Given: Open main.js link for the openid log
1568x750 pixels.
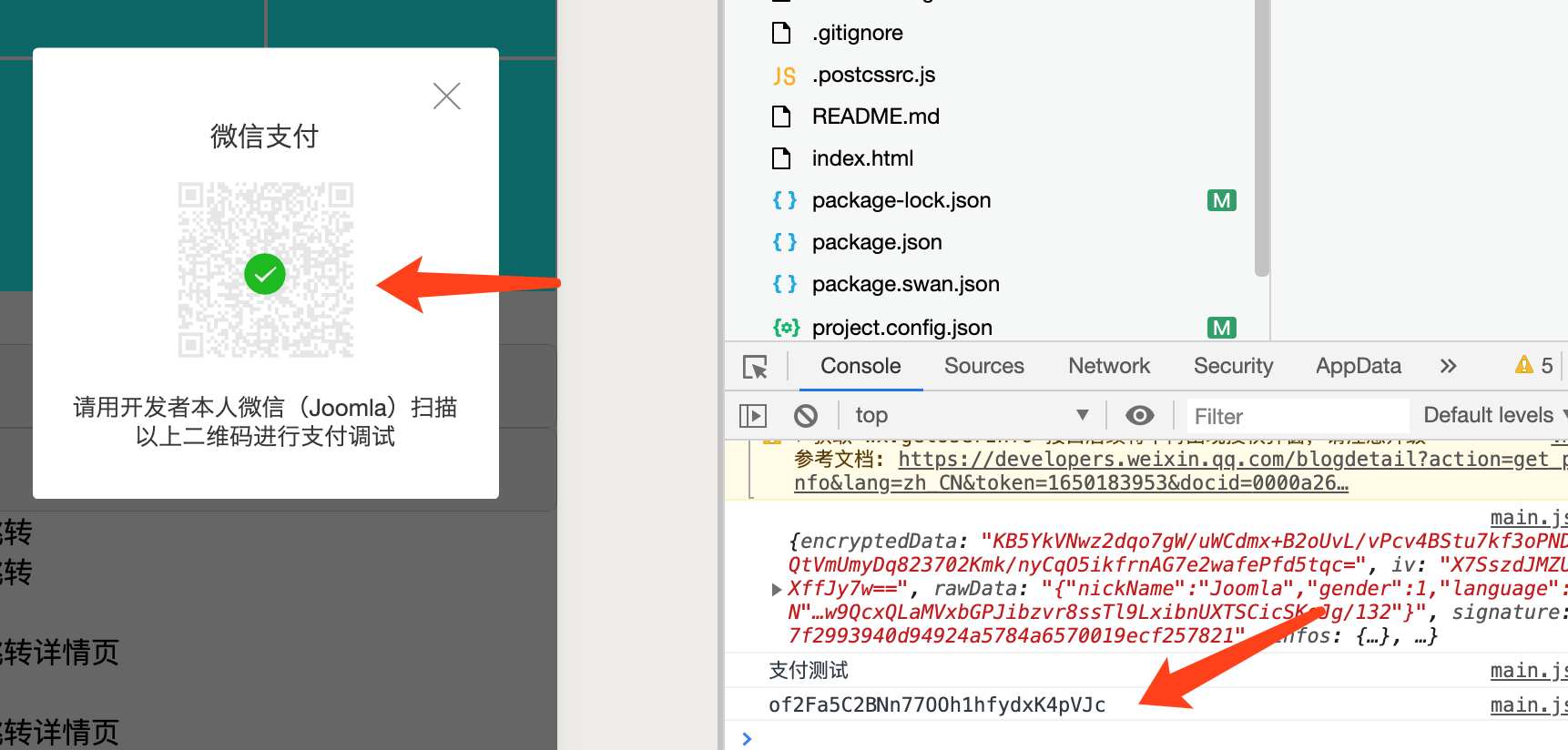Looking at the screenshot, I should pyautogui.click(x=1528, y=705).
